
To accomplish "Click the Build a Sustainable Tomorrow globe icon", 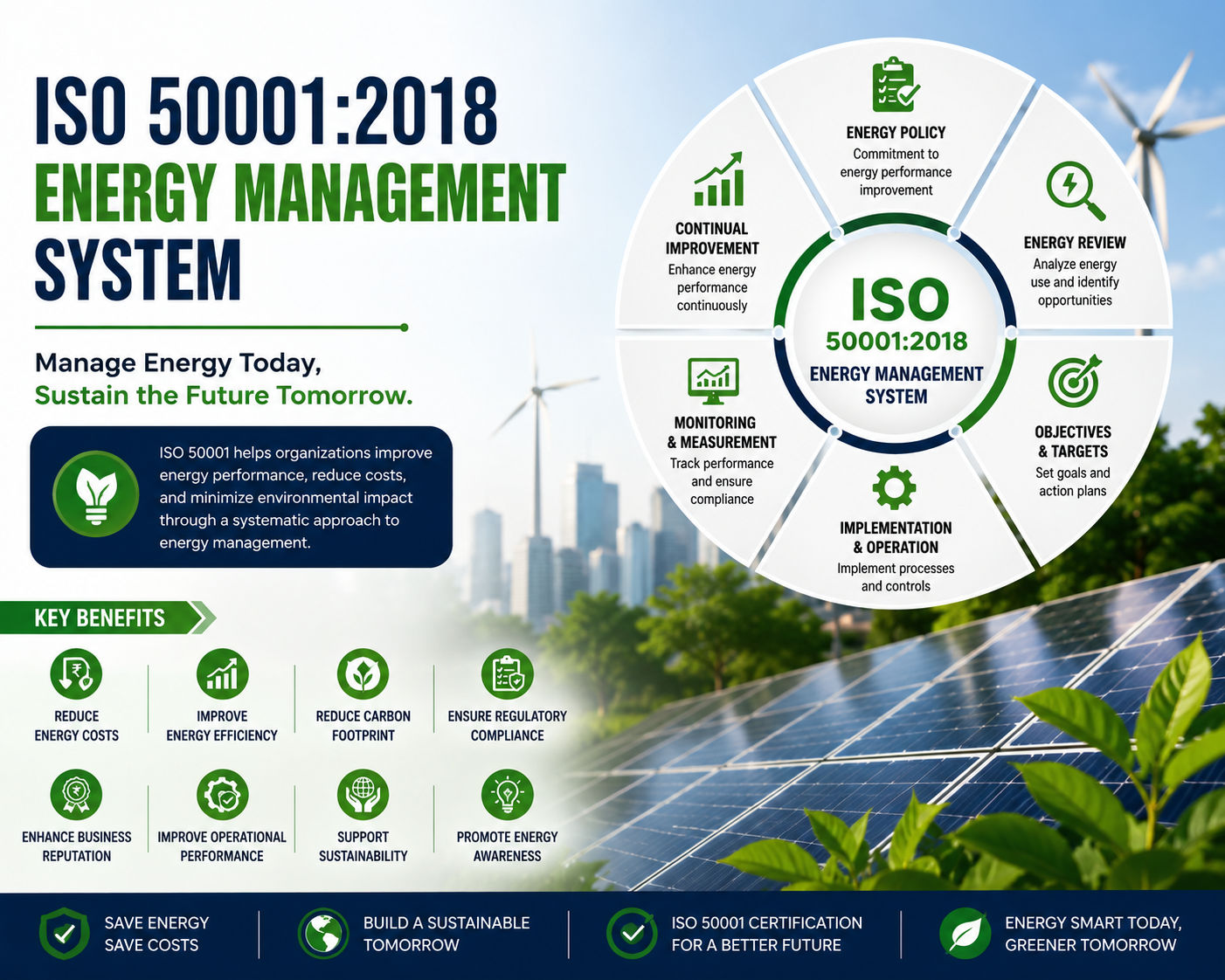I will coord(323,934).
